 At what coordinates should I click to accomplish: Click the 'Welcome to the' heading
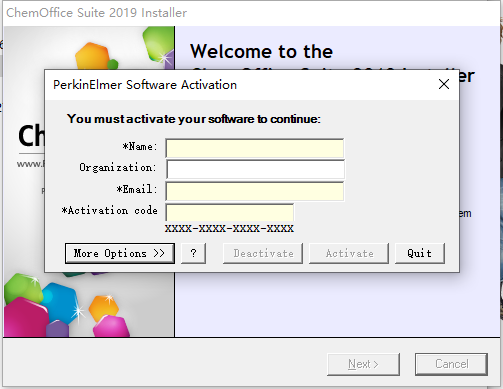click(261, 52)
